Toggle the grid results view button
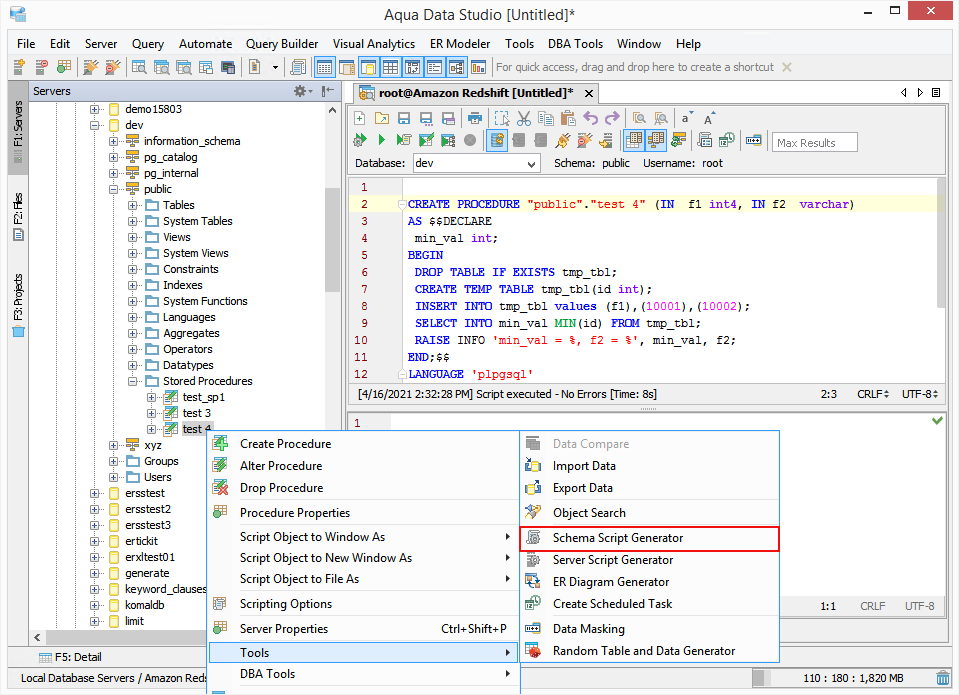Viewport: 959px width, 695px height. (x=634, y=140)
